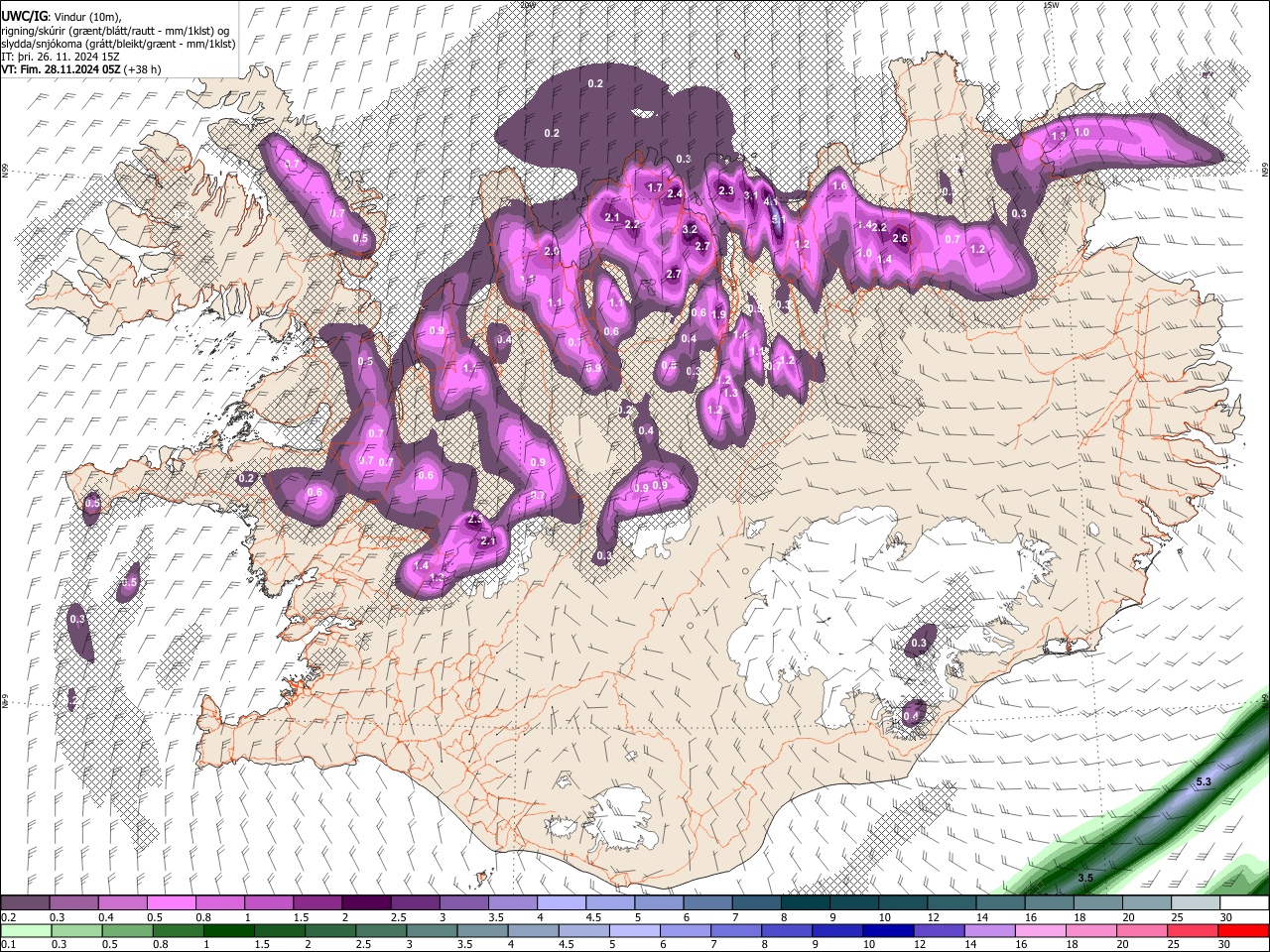Click the snow scale swatch starting at 3
The width and height of the screenshot is (1270, 952).
tap(462, 903)
